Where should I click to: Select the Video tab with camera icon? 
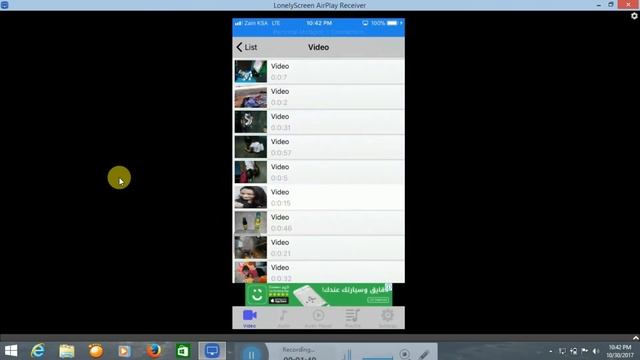(x=249, y=318)
